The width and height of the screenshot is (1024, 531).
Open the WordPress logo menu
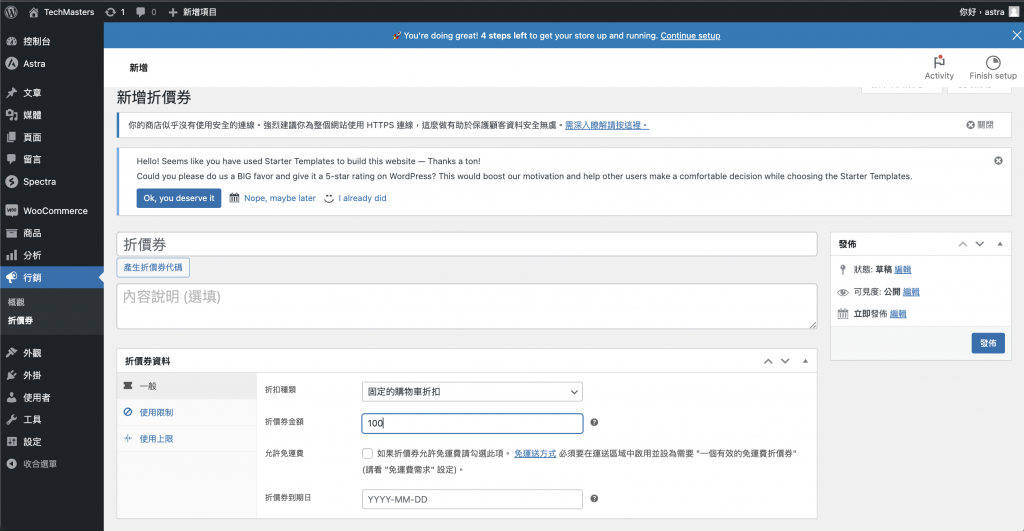[11, 12]
